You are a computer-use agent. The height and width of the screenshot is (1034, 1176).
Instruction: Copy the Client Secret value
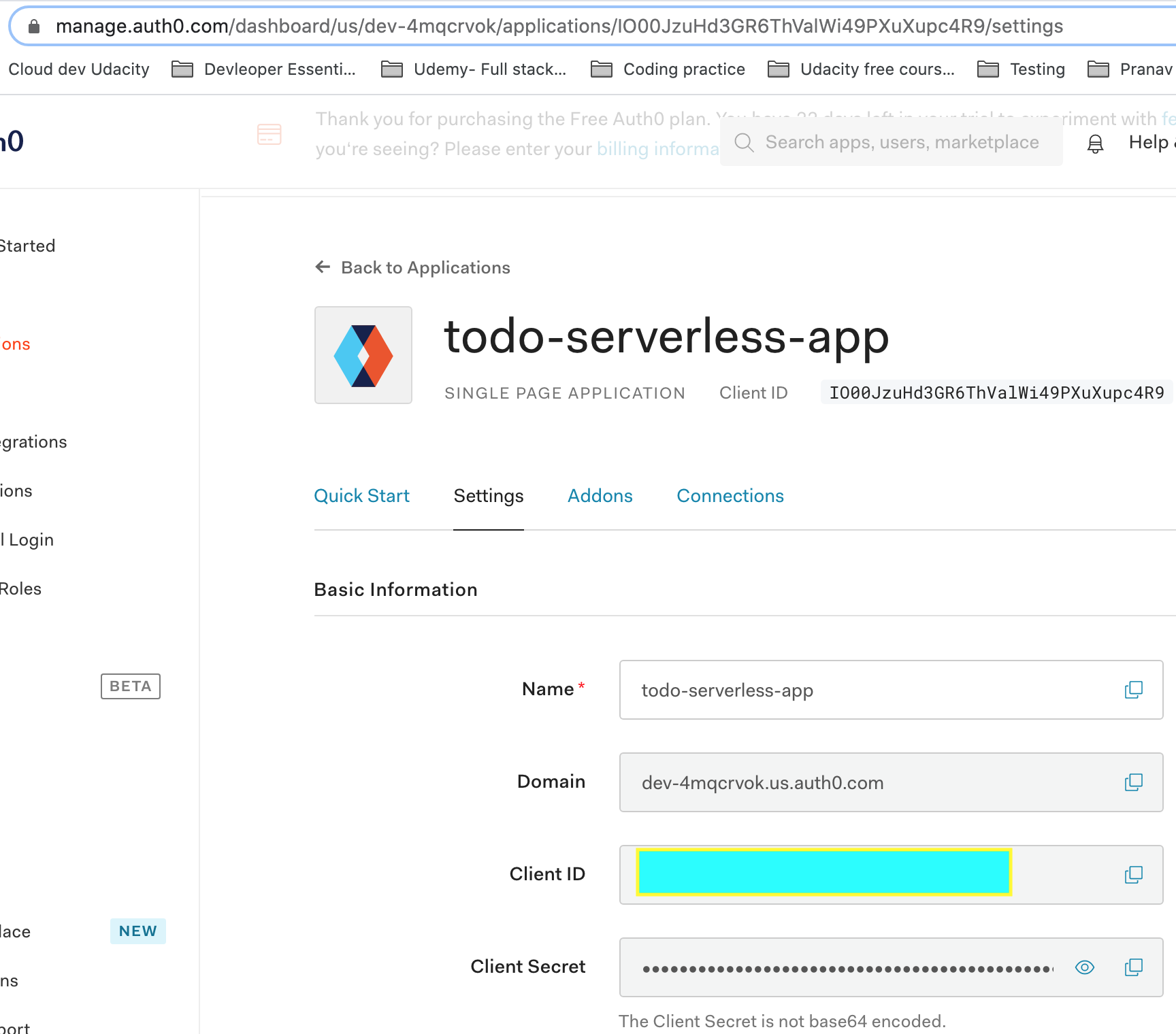1133,967
